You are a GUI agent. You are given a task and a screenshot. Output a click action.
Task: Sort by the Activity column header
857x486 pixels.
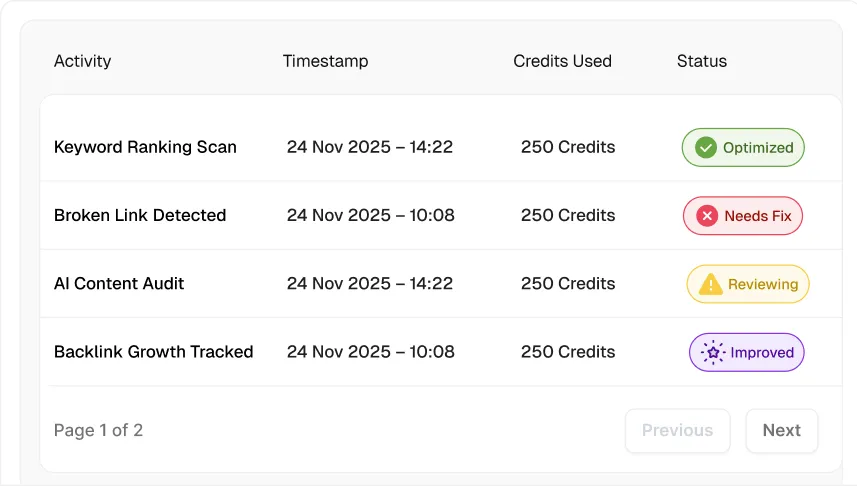(83, 61)
